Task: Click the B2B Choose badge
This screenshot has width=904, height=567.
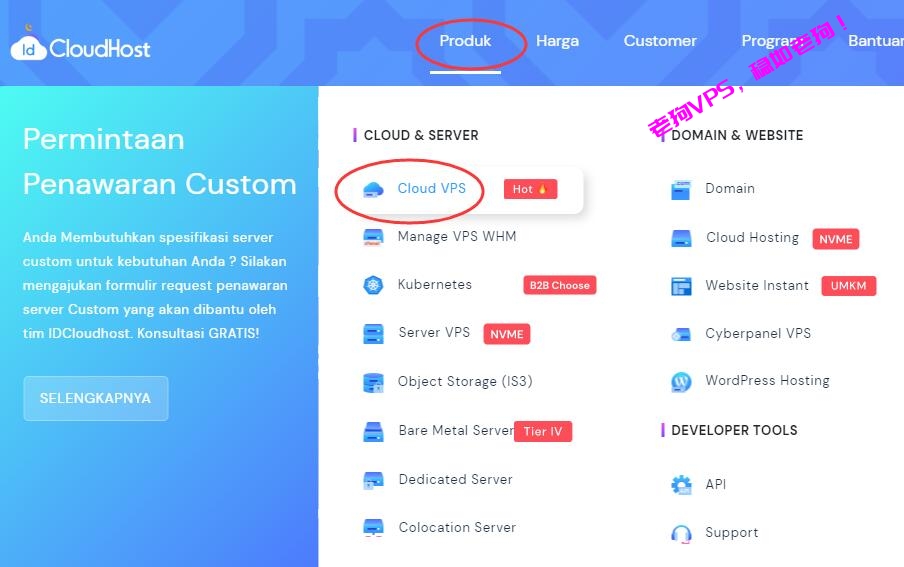Action: pyautogui.click(x=560, y=286)
